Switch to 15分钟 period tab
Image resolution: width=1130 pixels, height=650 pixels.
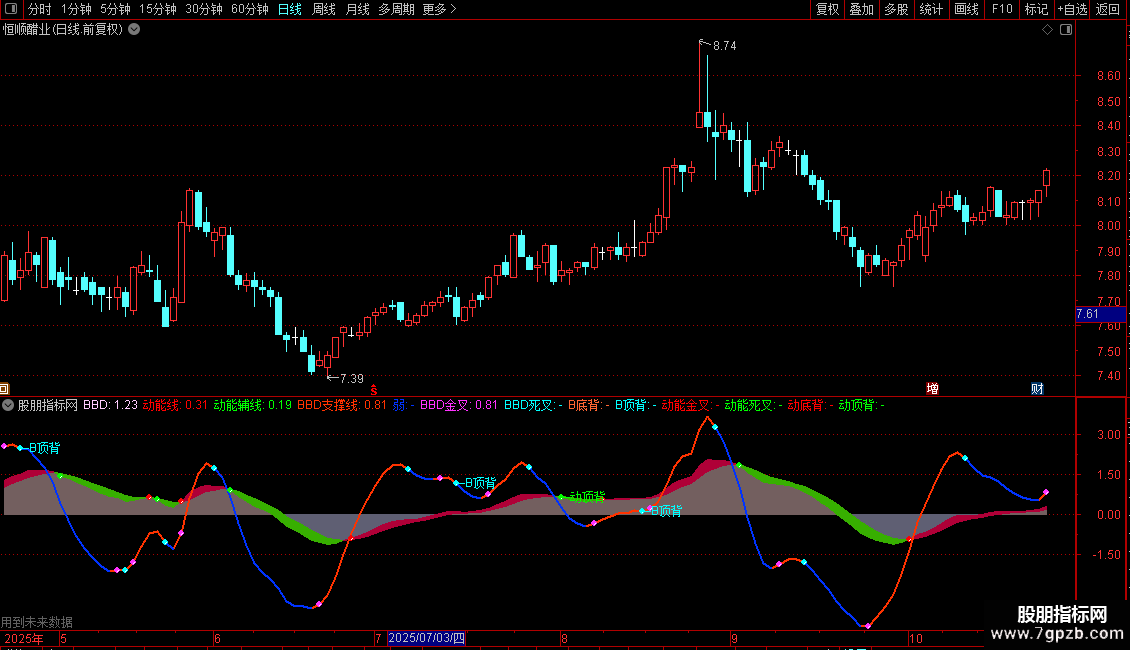click(x=157, y=9)
